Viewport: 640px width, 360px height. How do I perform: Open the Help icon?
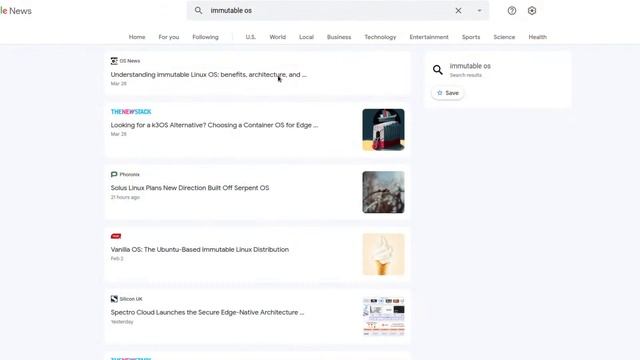click(512, 11)
